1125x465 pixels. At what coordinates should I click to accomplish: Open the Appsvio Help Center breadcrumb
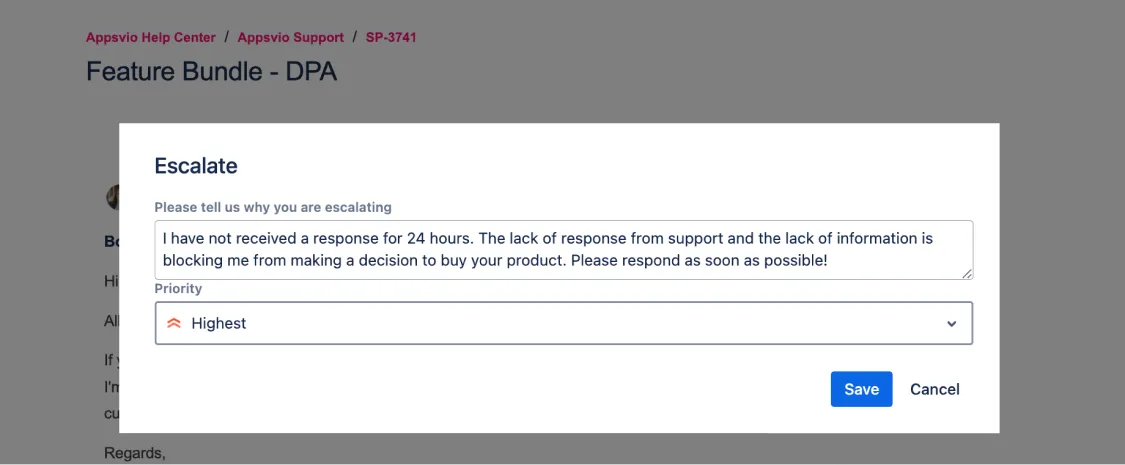(151, 37)
